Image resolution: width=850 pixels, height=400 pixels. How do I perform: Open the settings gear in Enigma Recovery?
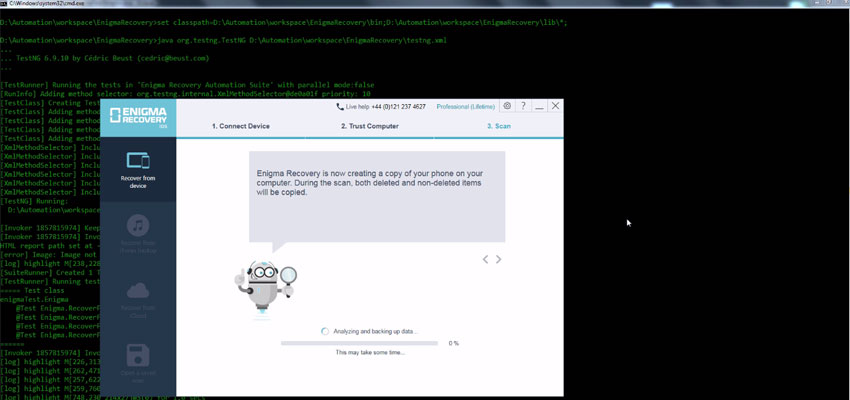click(x=507, y=106)
